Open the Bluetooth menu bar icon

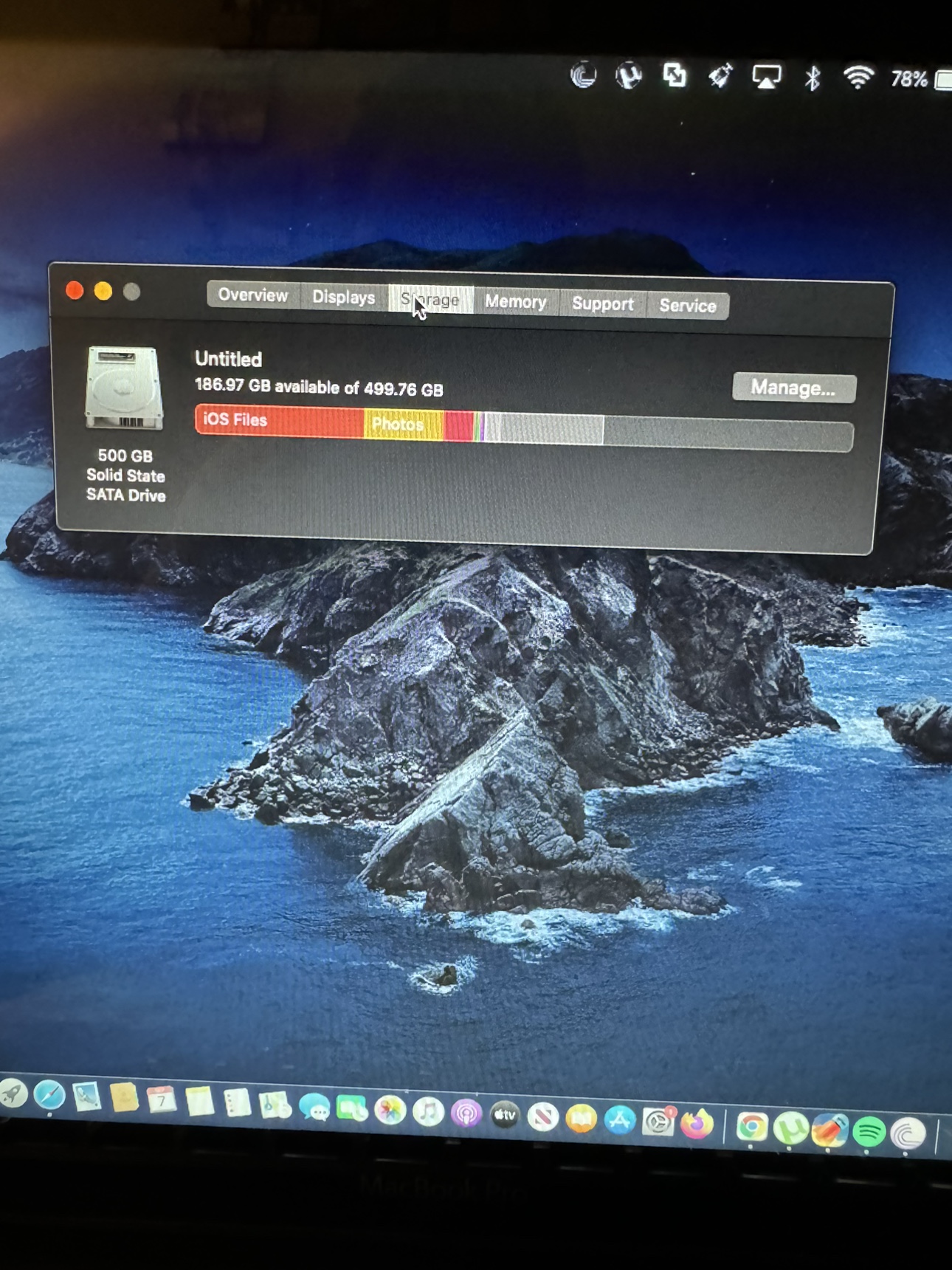(813, 78)
